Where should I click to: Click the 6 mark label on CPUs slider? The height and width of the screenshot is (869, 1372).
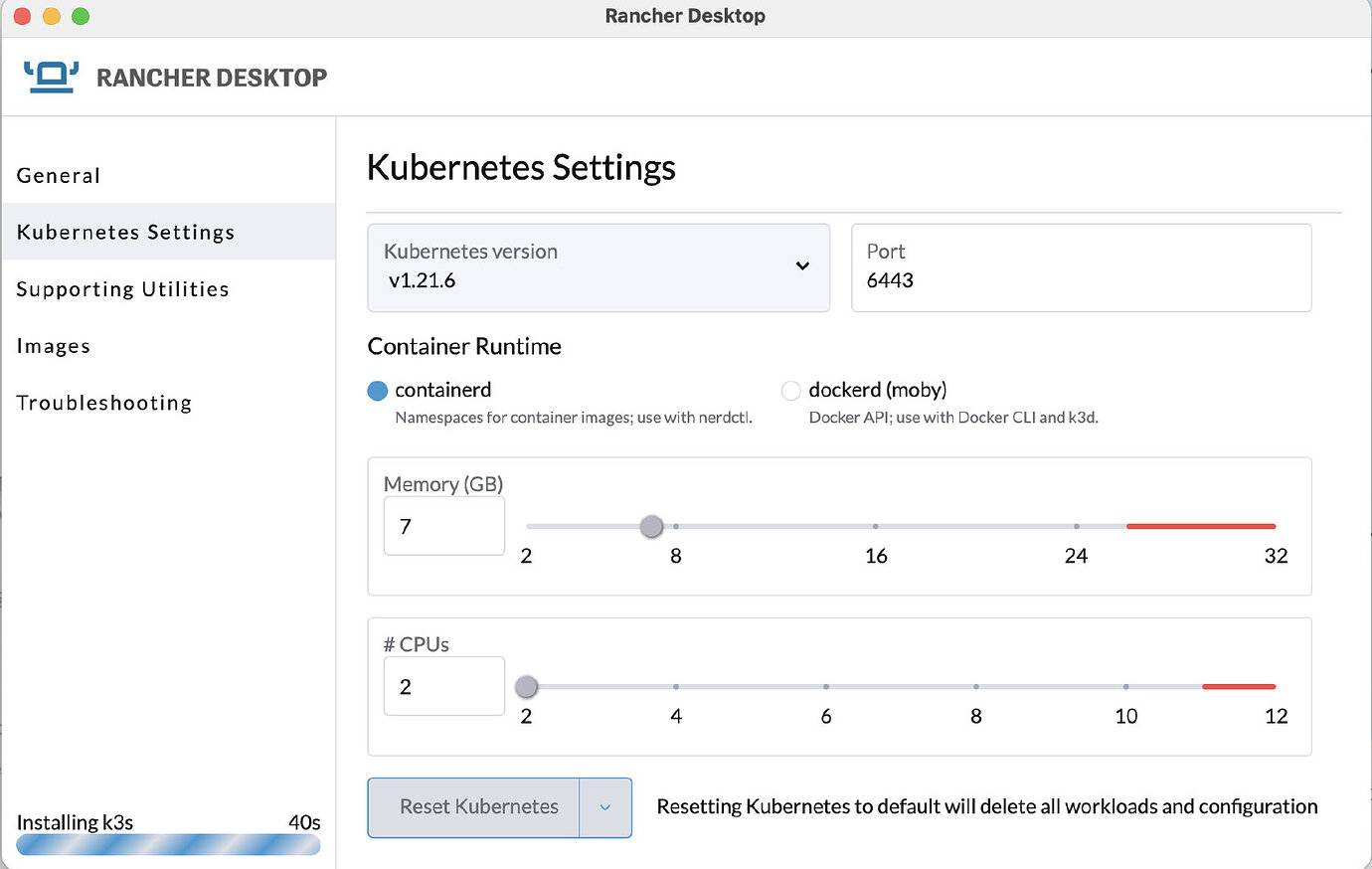826,716
